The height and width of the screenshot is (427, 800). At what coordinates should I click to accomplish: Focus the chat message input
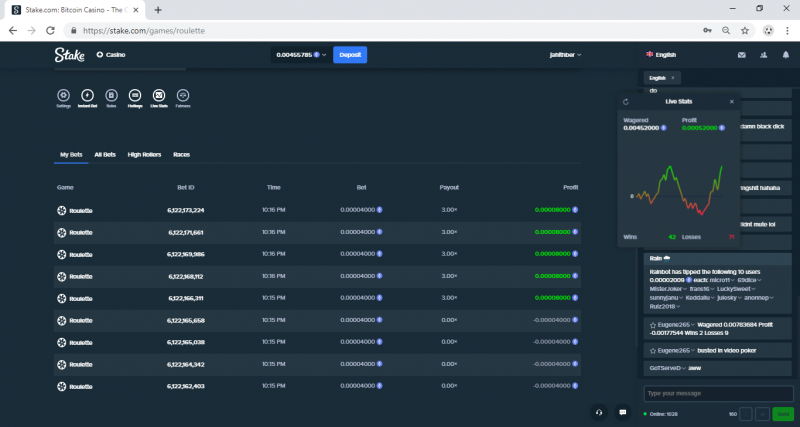pos(718,393)
